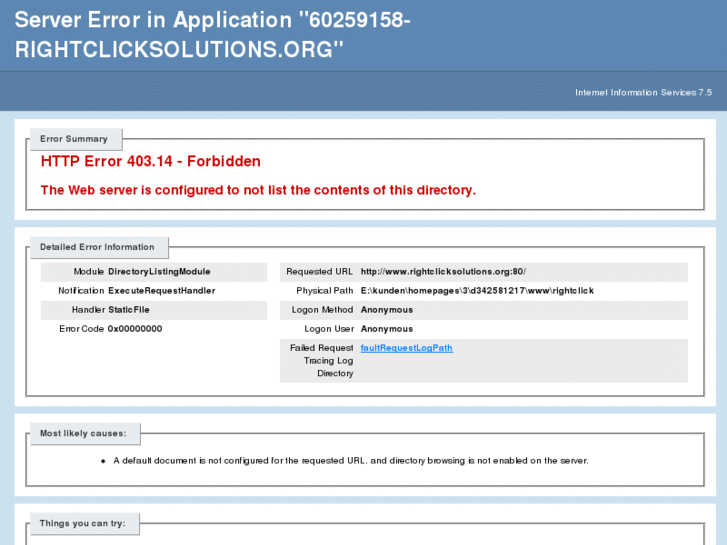Select the Error Summary section label
This screenshot has width=727, height=545.
(x=74, y=139)
